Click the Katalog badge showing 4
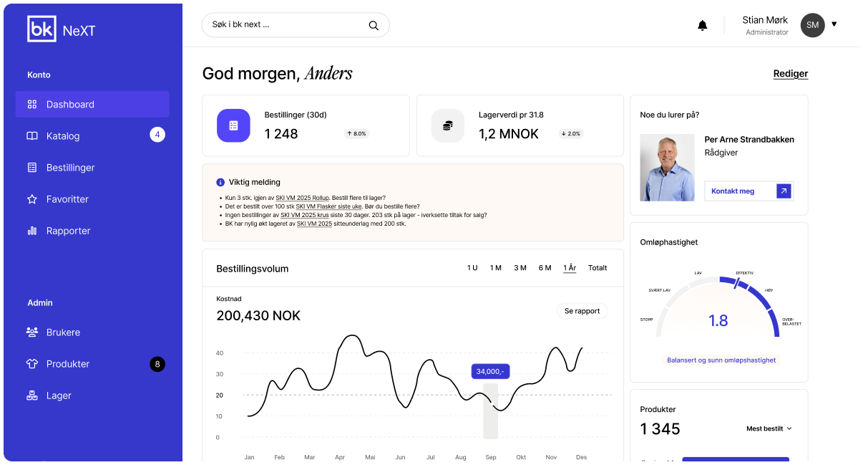Screen dimensions: 863x465 157,135
